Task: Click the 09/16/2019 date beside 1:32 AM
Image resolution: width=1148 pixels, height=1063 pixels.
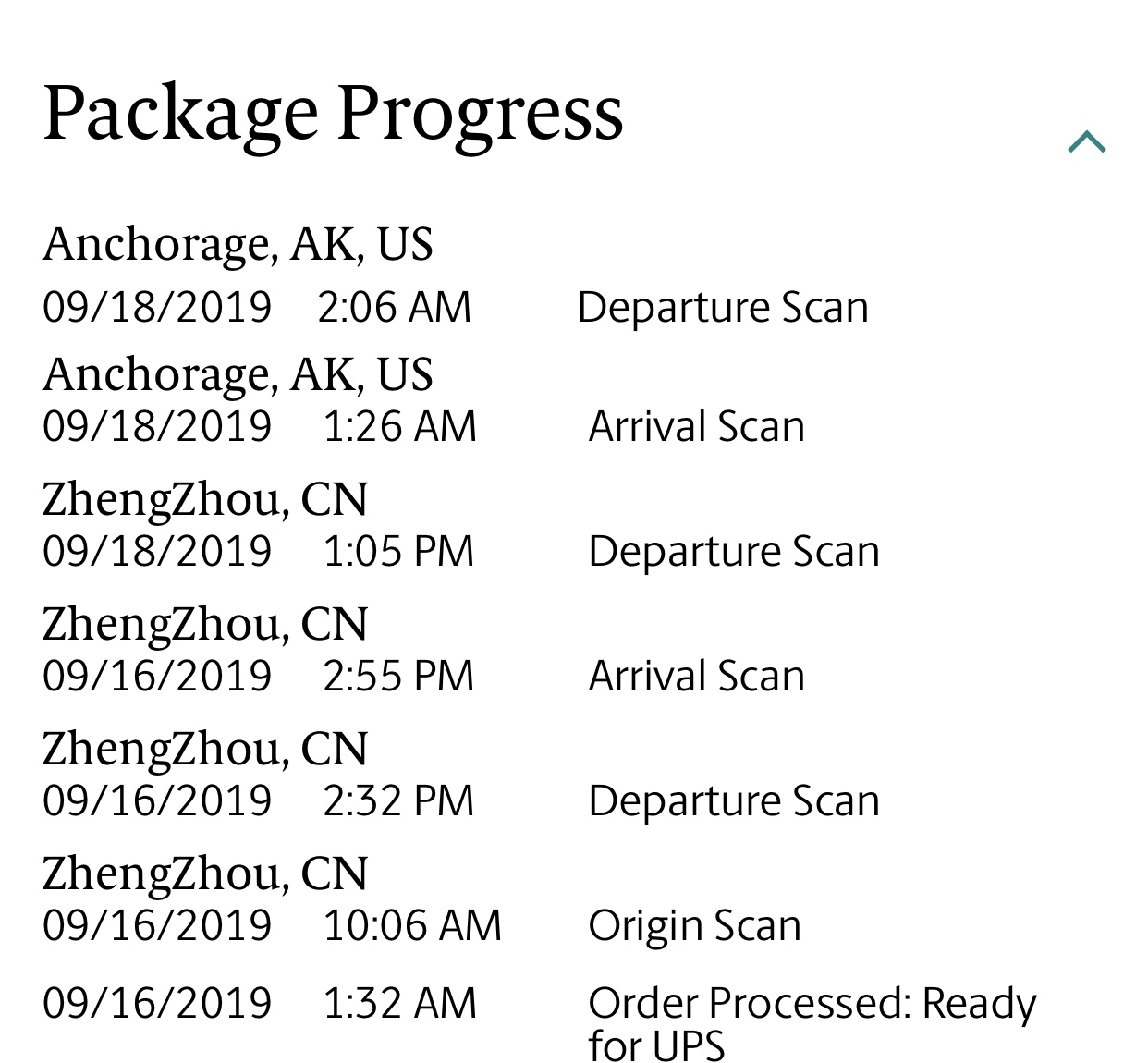Action: 157,1003
